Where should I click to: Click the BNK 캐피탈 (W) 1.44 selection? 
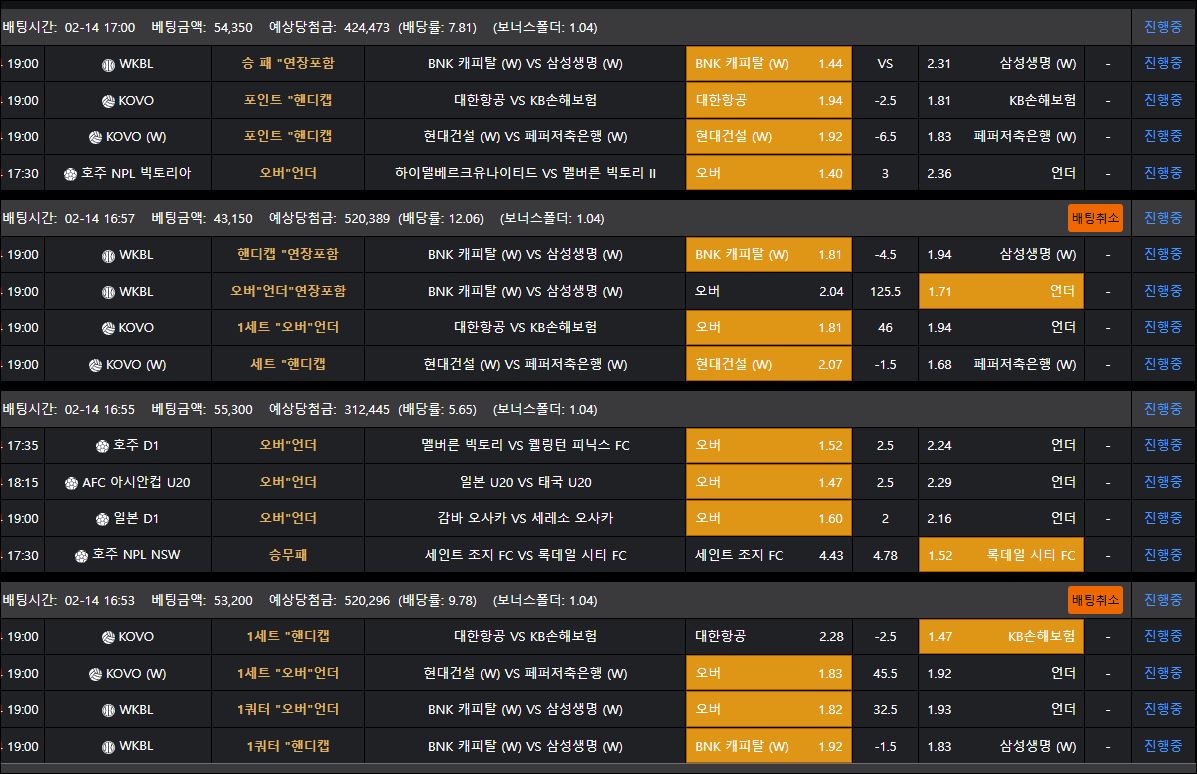click(768, 64)
